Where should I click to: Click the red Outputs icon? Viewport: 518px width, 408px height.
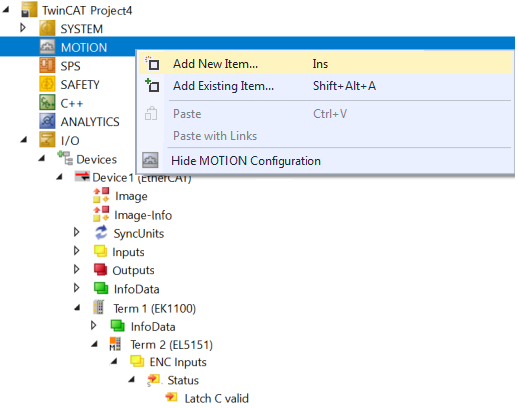click(100, 269)
